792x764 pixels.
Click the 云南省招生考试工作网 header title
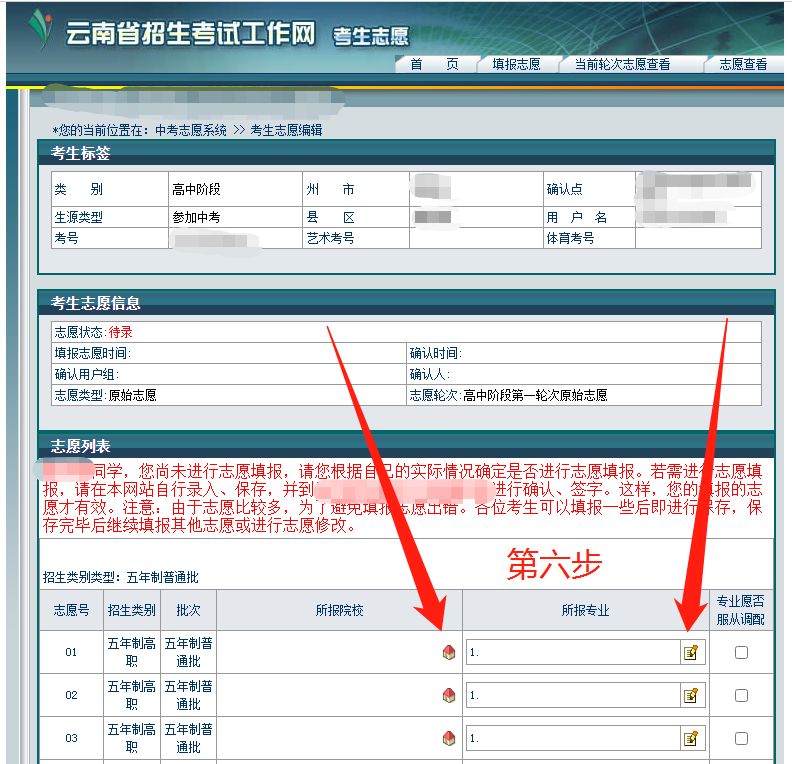[190, 34]
